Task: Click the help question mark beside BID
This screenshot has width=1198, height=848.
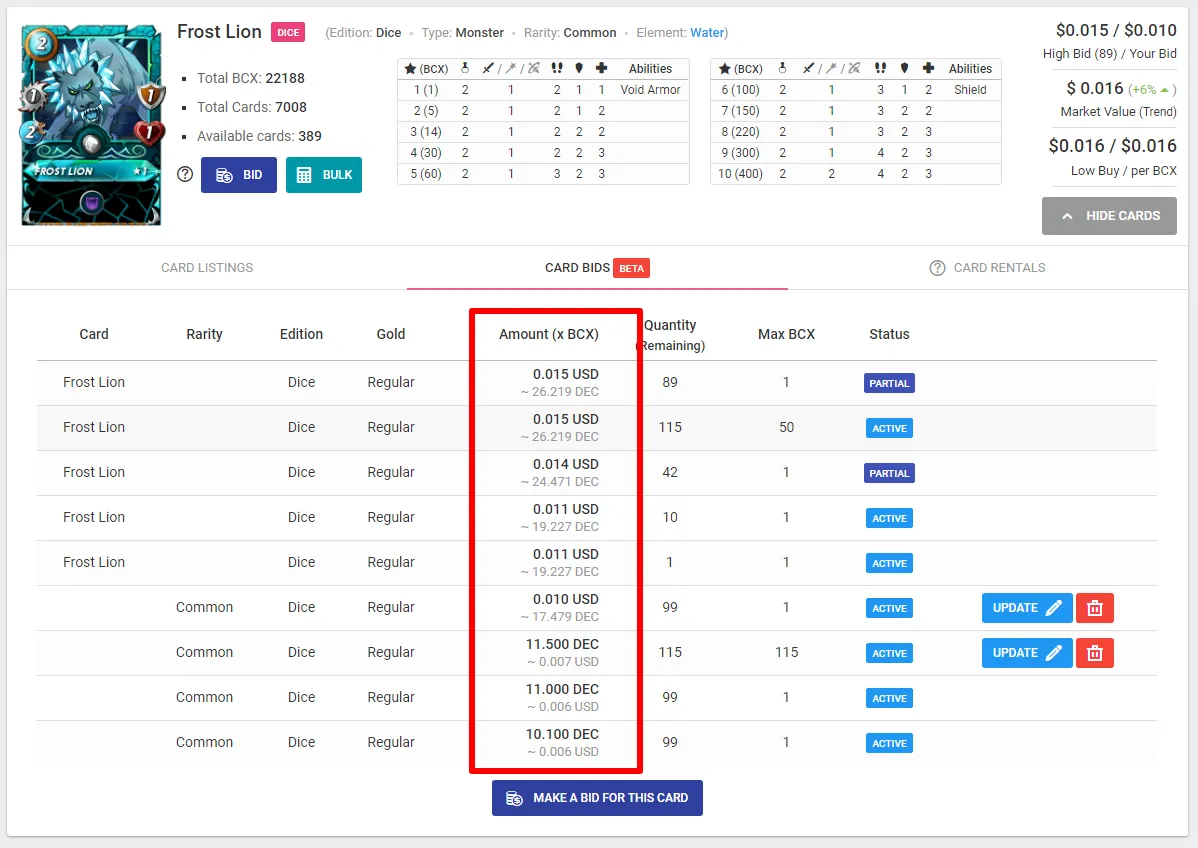Action: [185, 174]
